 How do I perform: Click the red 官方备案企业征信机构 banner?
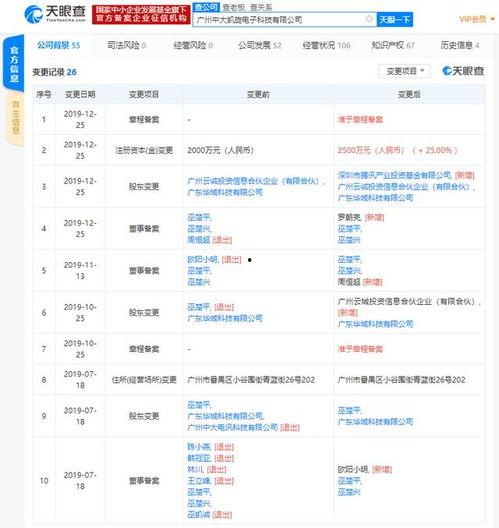coord(141,14)
